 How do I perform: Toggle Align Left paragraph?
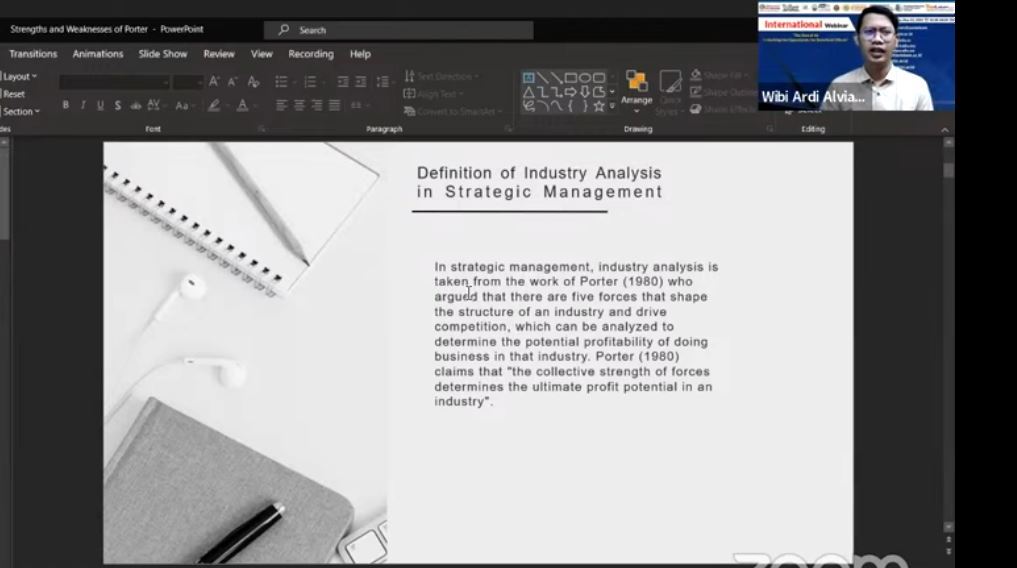(x=281, y=105)
